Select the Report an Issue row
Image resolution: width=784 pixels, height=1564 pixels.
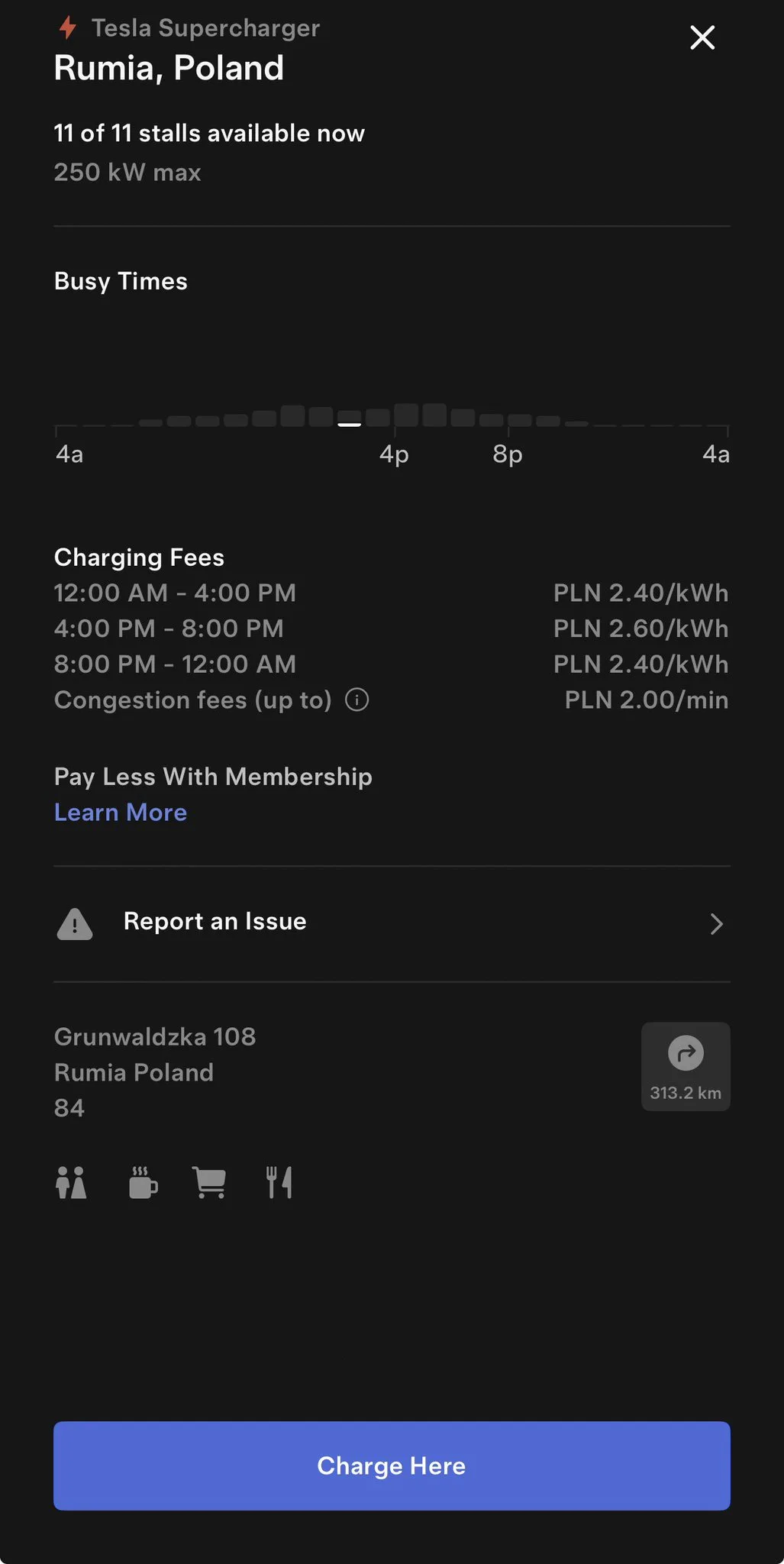pos(391,923)
